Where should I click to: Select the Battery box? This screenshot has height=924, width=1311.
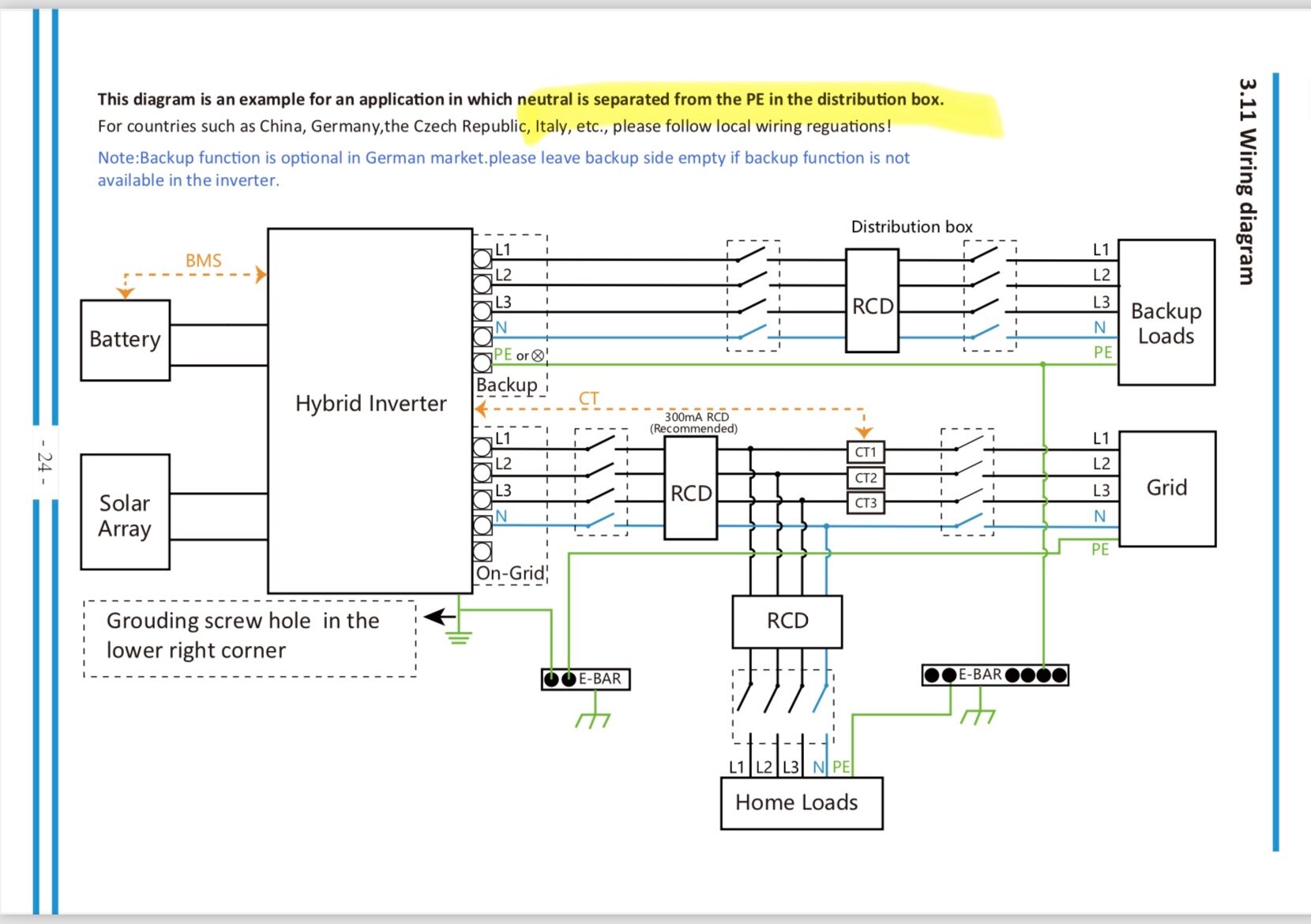point(126,340)
